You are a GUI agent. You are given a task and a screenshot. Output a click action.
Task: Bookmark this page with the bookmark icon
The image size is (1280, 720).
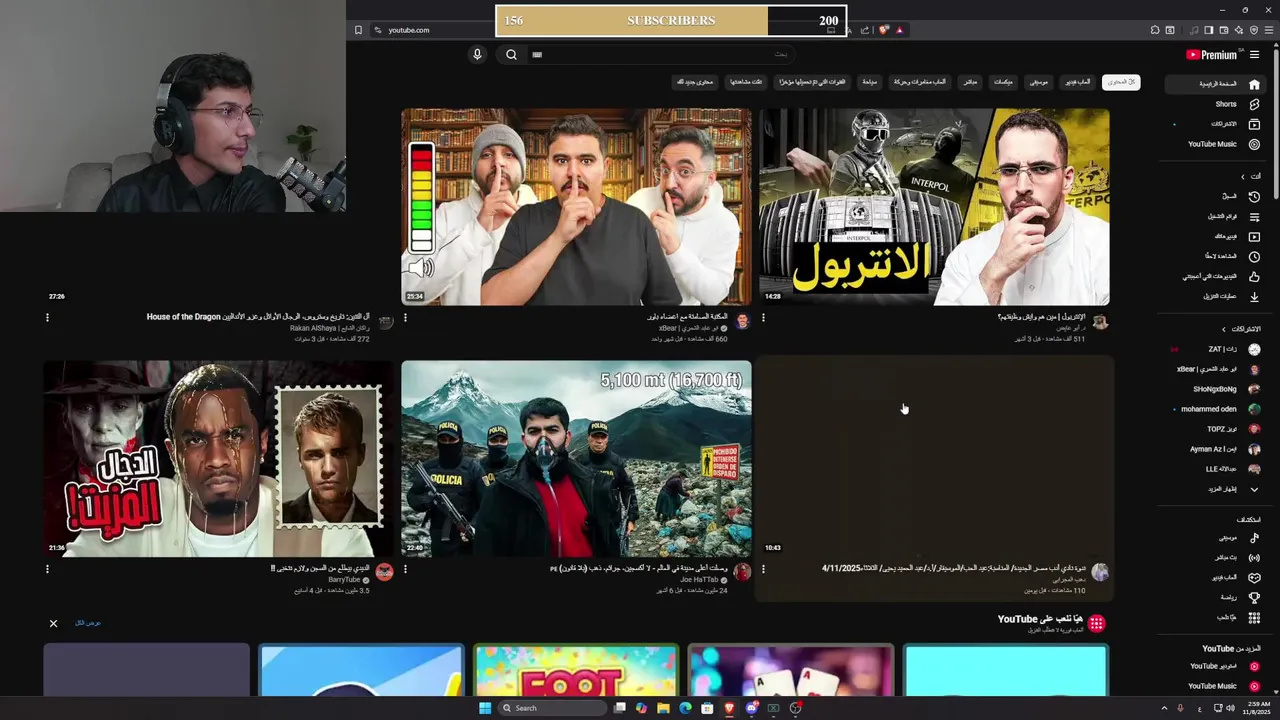point(358,30)
